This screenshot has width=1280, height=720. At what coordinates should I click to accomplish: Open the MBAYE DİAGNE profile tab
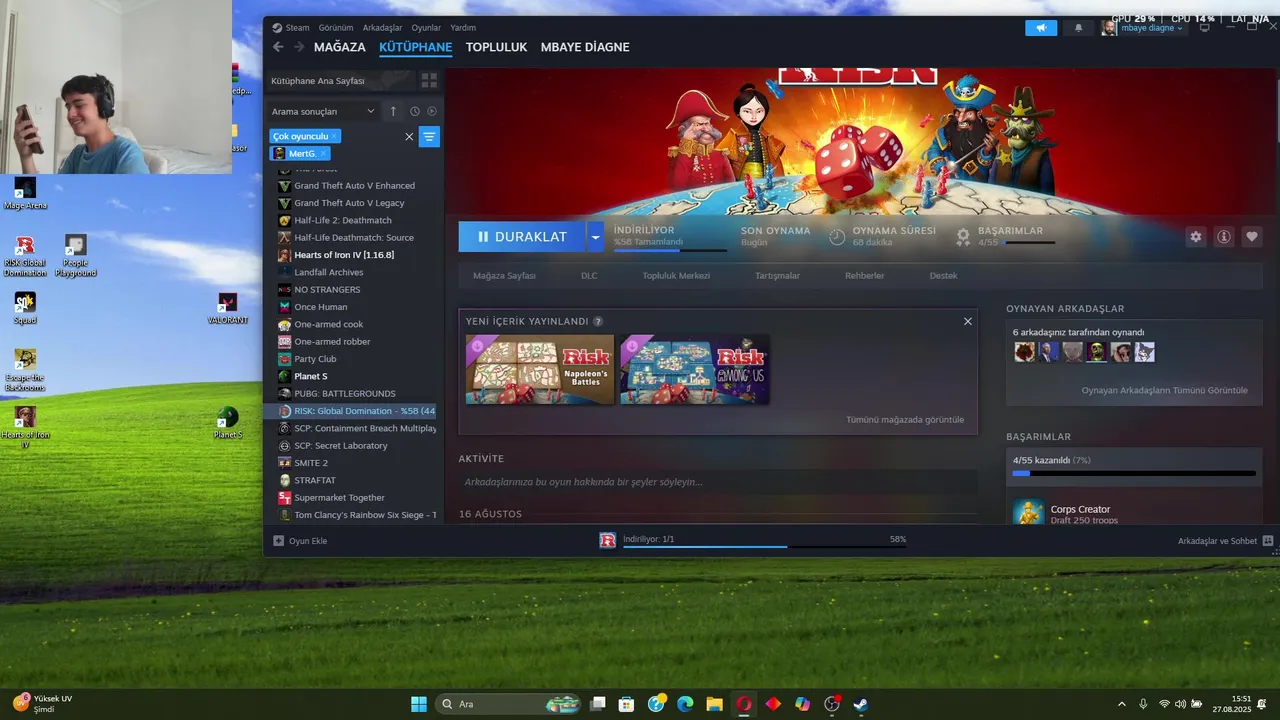(585, 47)
